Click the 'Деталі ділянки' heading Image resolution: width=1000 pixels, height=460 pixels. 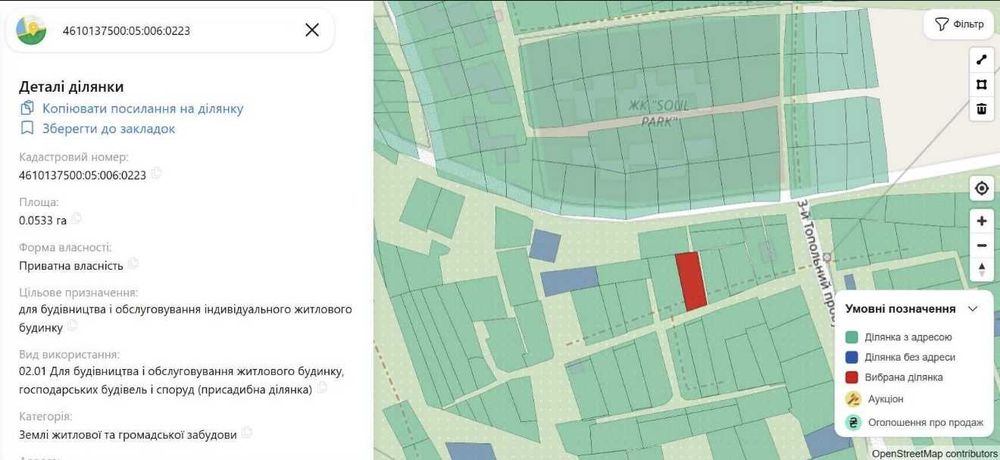(x=71, y=87)
